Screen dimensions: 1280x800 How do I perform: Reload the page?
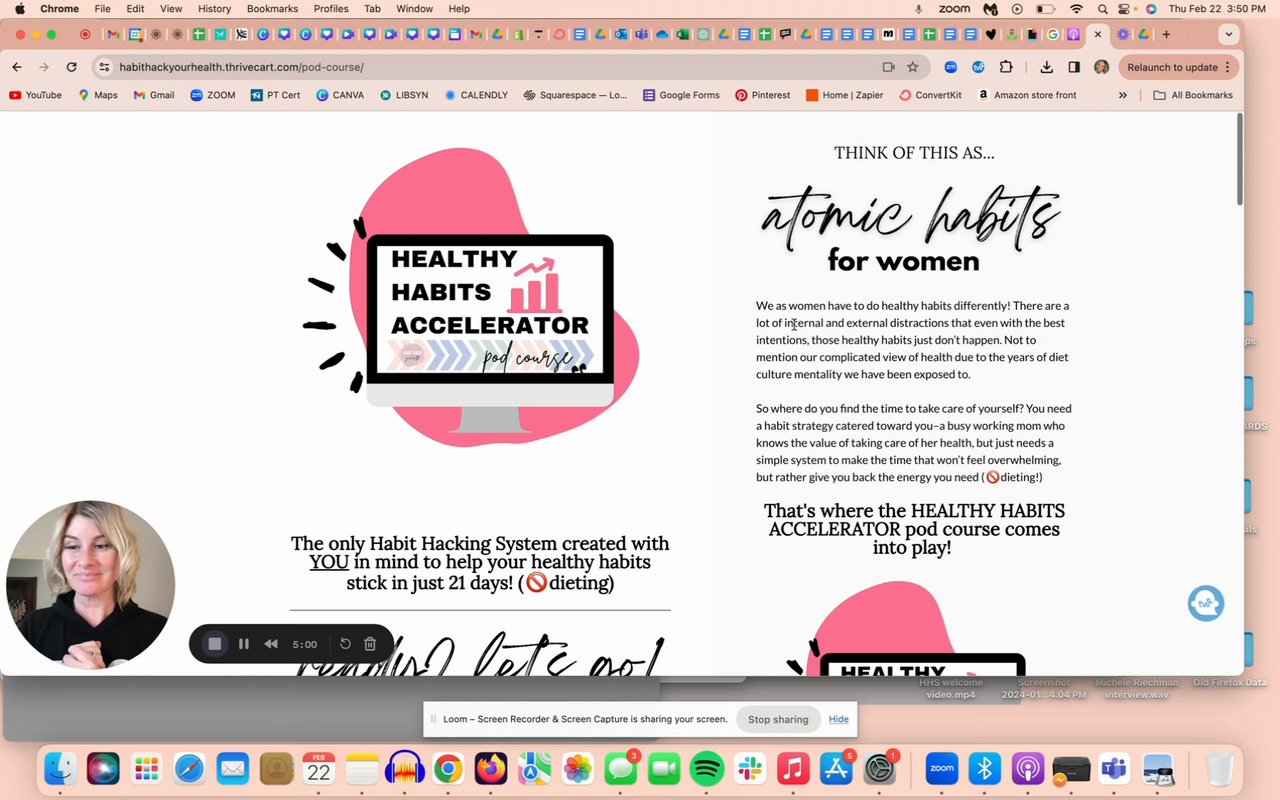pyautogui.click(x=71, y=67)
